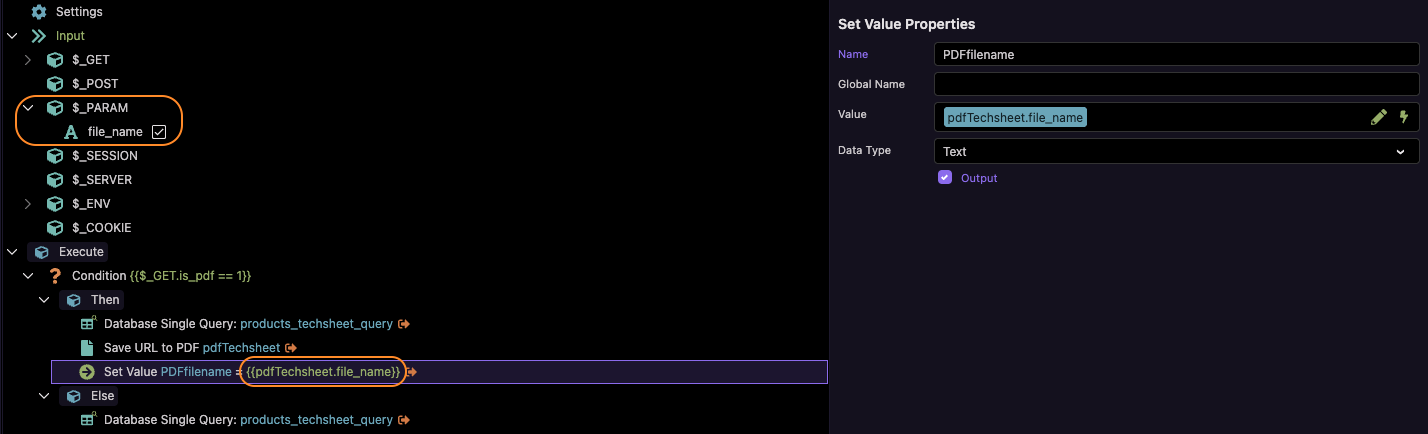Click the first Database Single Query table icon
The image size is (1428, 434).
click(x=87, y=324)
